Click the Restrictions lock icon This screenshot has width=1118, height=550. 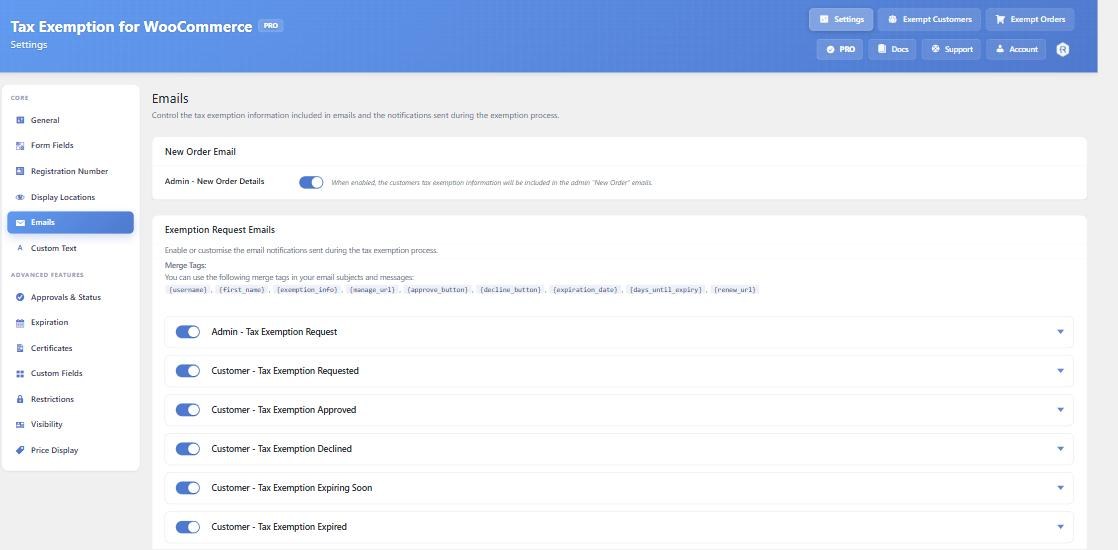(20, 399)
